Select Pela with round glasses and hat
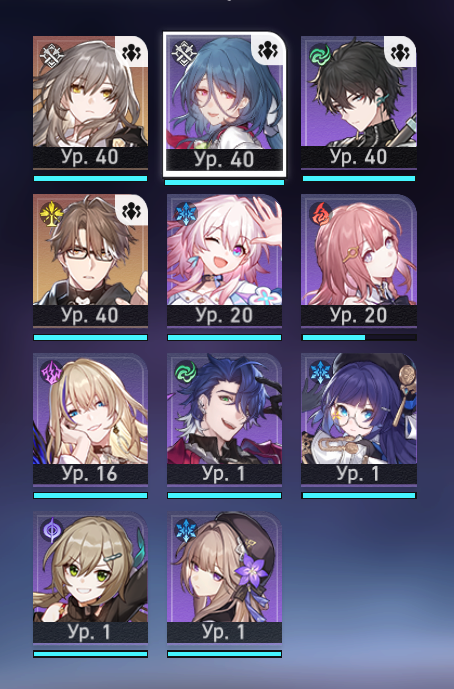The height and width of the screenshot is (689, 454). [359, 409]
